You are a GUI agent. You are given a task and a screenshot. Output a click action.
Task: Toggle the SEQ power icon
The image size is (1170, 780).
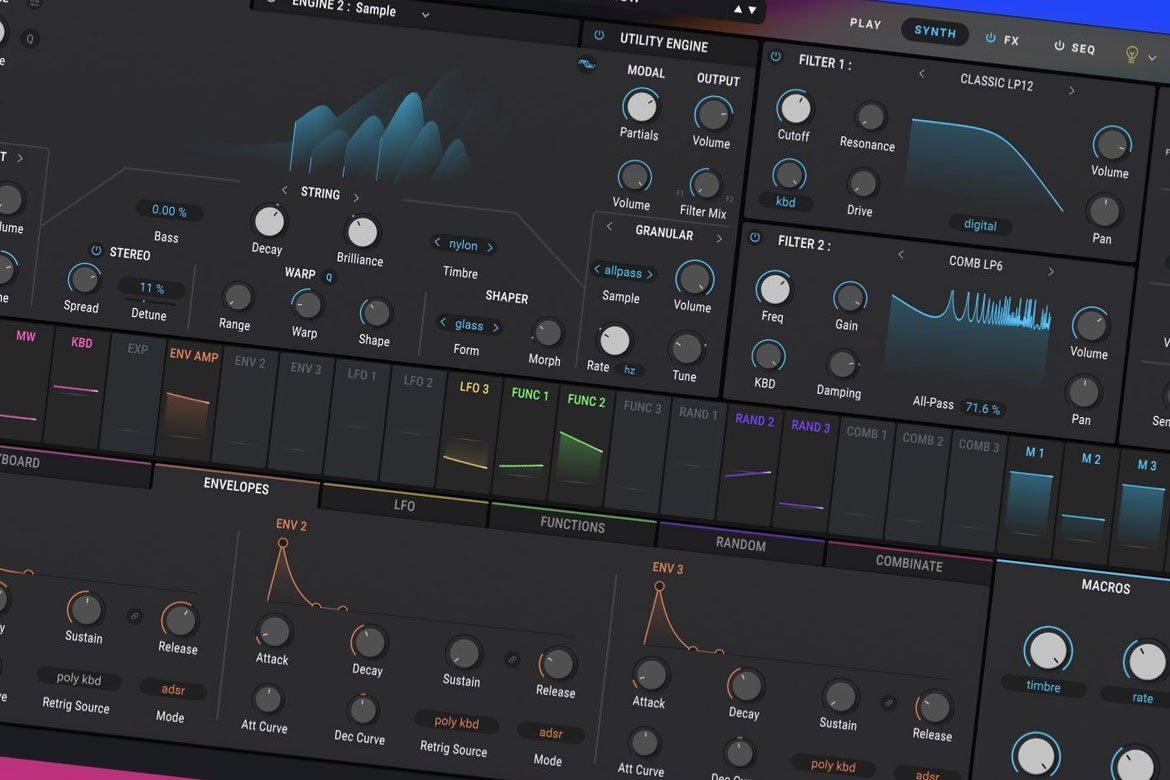tap(1057, 47)
